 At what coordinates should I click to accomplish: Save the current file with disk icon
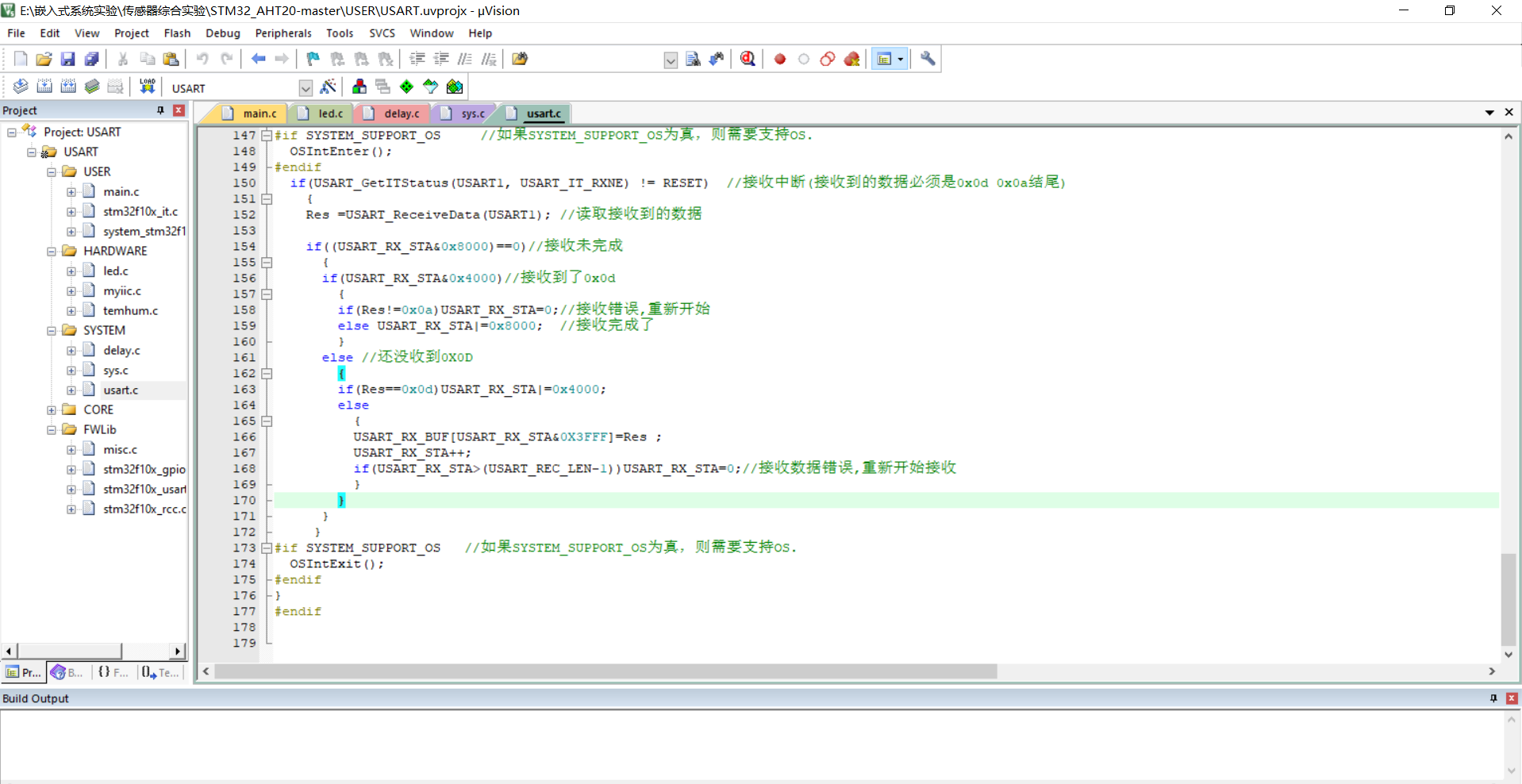pyautogui.click(x=68, y=59)
